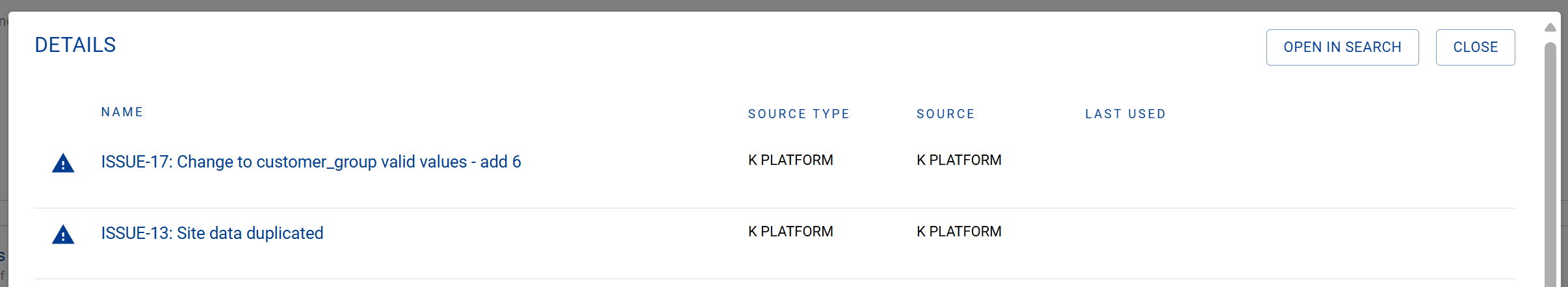The image size is (1568, 287).
Task: Click the SOURCE TYPE column header
Action: (798, 114)
